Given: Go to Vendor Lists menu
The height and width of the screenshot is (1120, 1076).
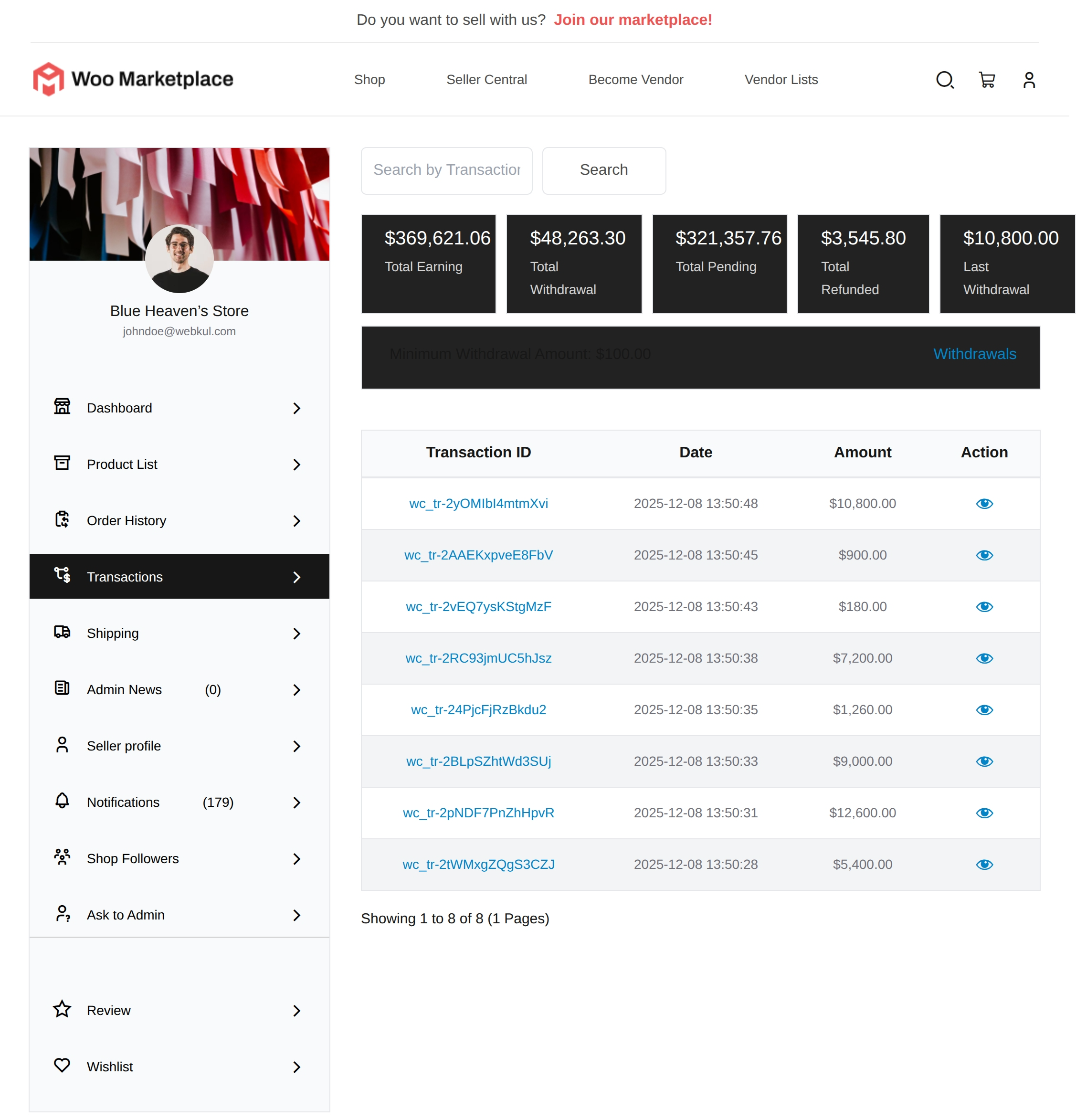Looking at the screenshot, I should (x=781, y=79).
